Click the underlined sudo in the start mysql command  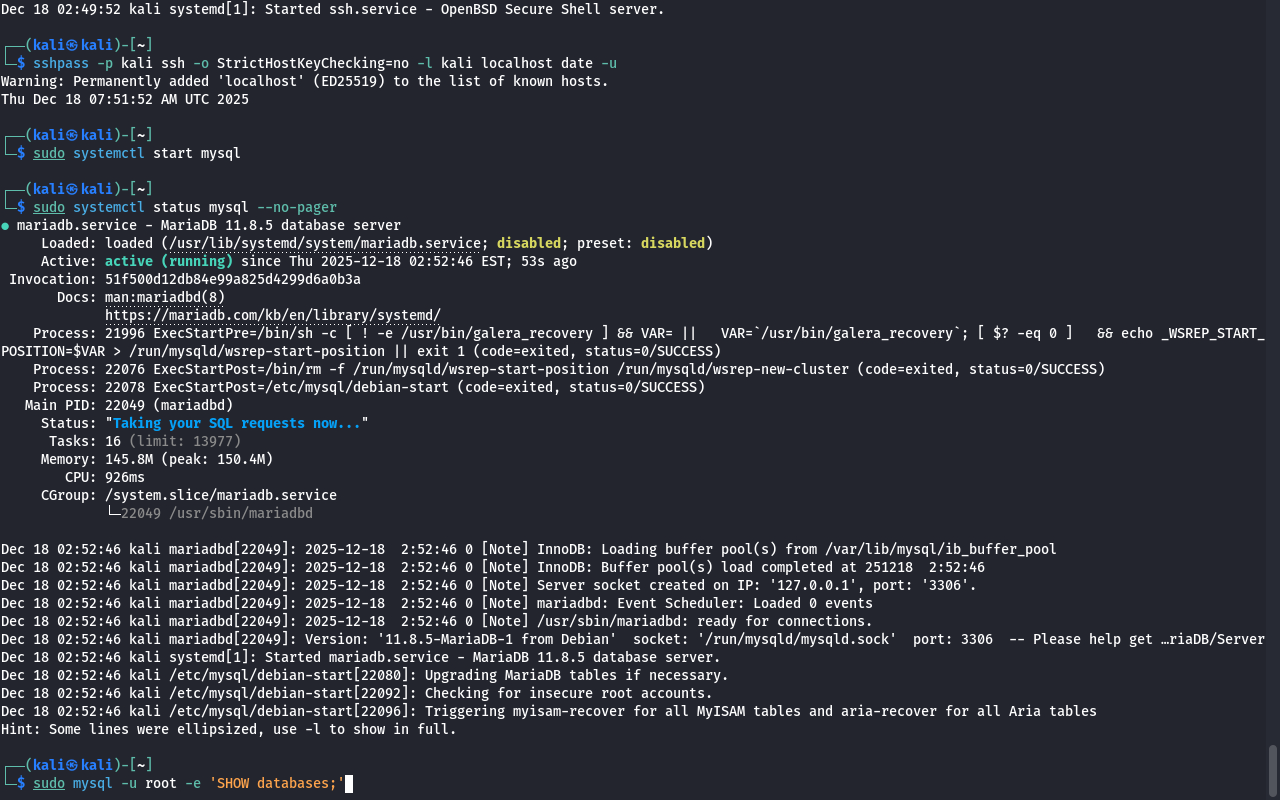coord(48,153)
